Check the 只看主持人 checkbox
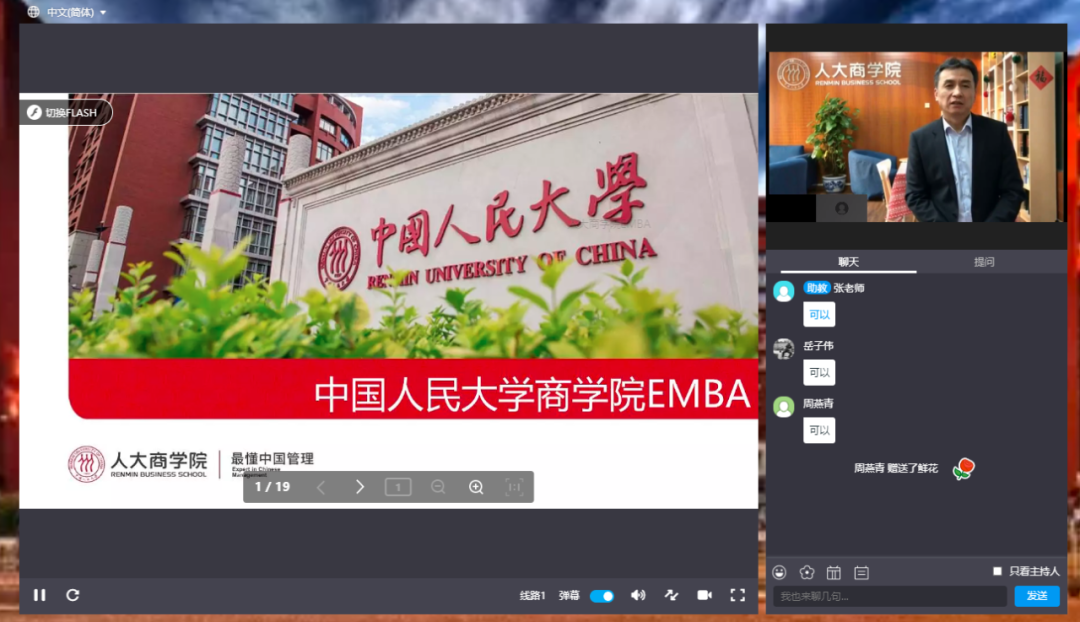1080x622 pixels. tap(997, 571)
